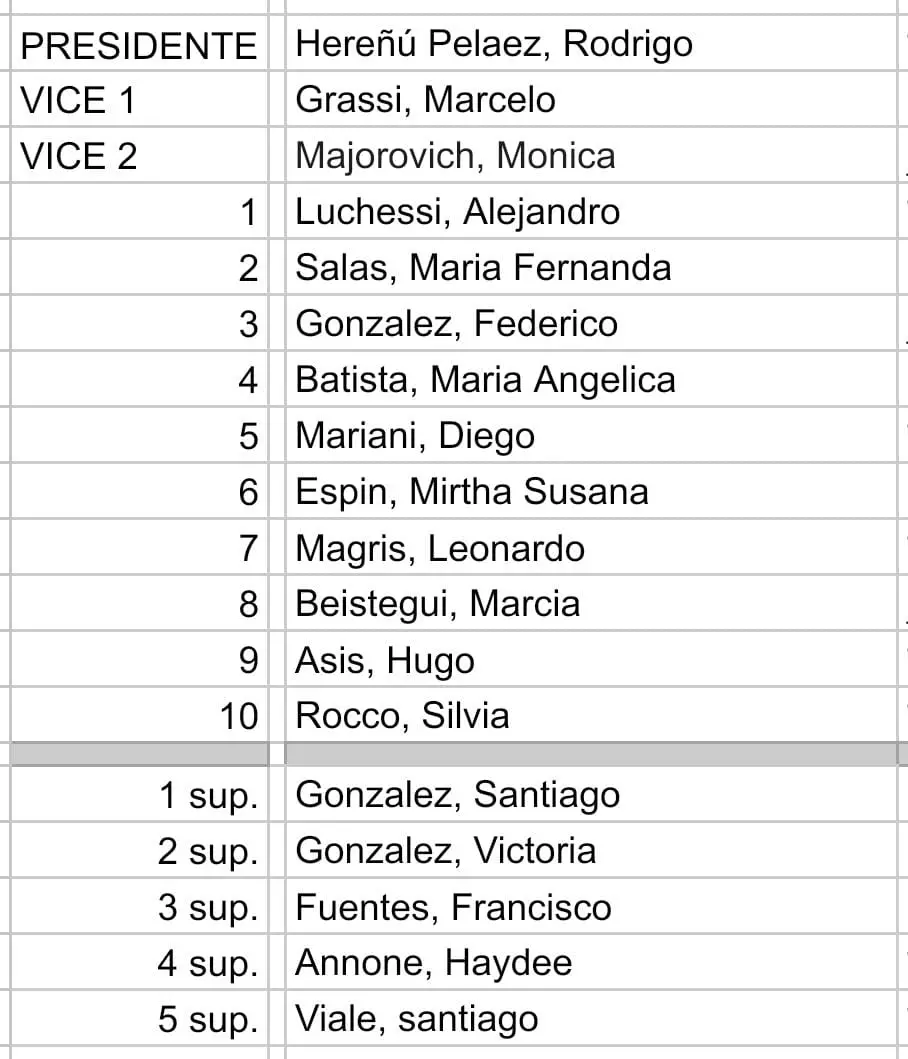908x1059 pixels.
Task: Select the Viale, santiago cell
Action: coord(417,1019)
